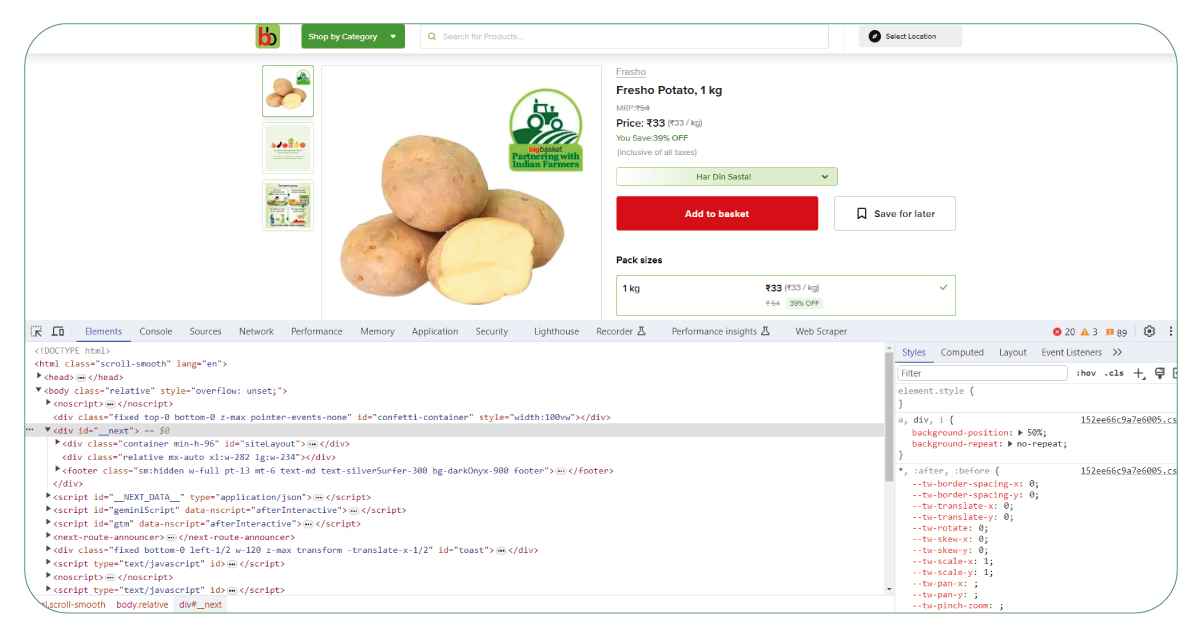This screenshot has width=1203, height=634.
Task: Expand the ellipsis in the gtm script
Action: pos(308,523)
